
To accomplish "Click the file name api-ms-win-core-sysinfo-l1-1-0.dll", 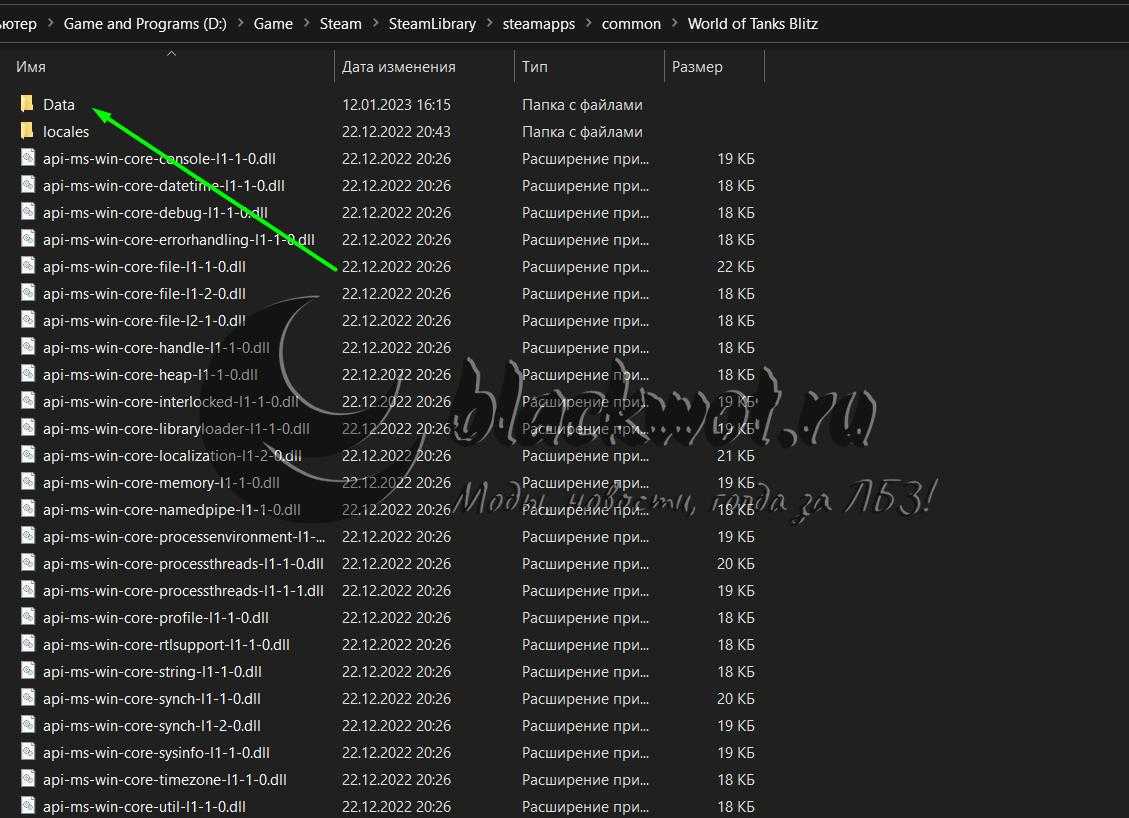I will click(x=156, y=752).
